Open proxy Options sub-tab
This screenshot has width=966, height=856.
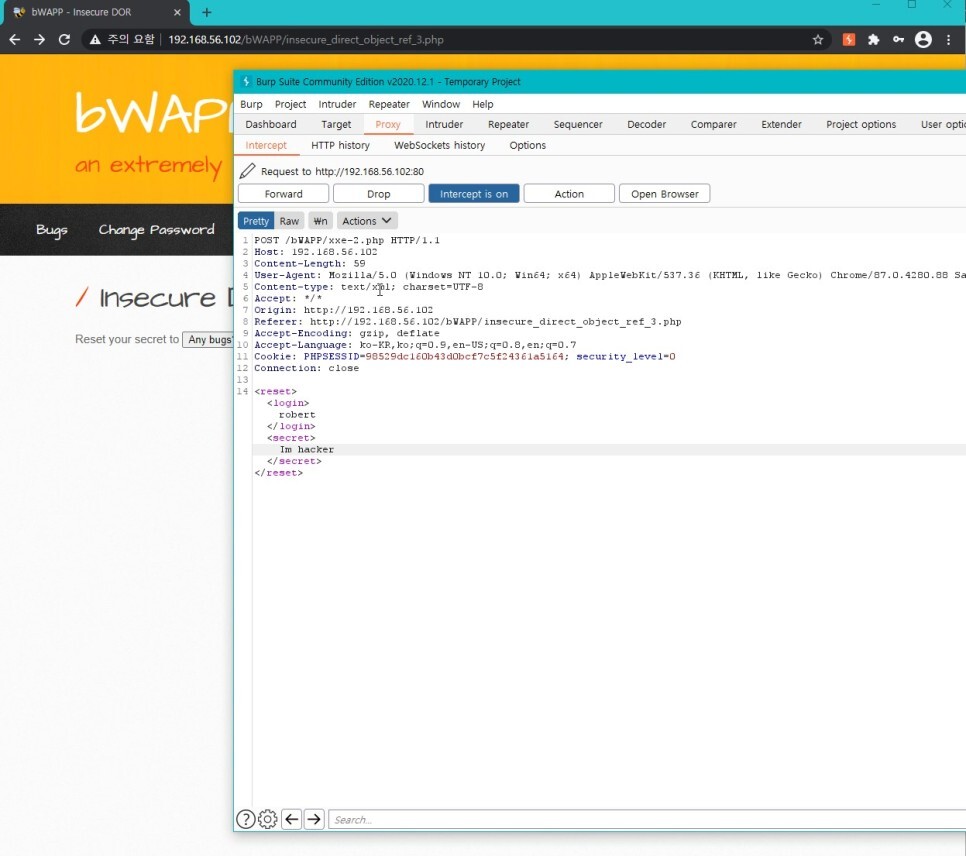[x=527, y=145]
